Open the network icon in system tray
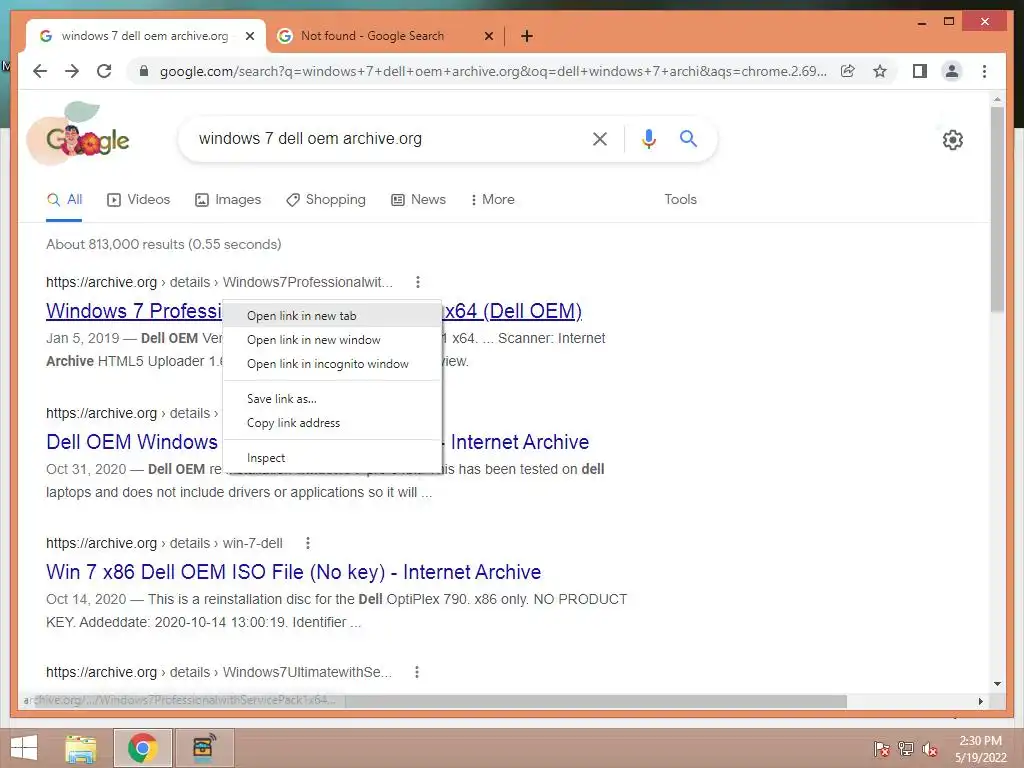 (x=906, y=749)
